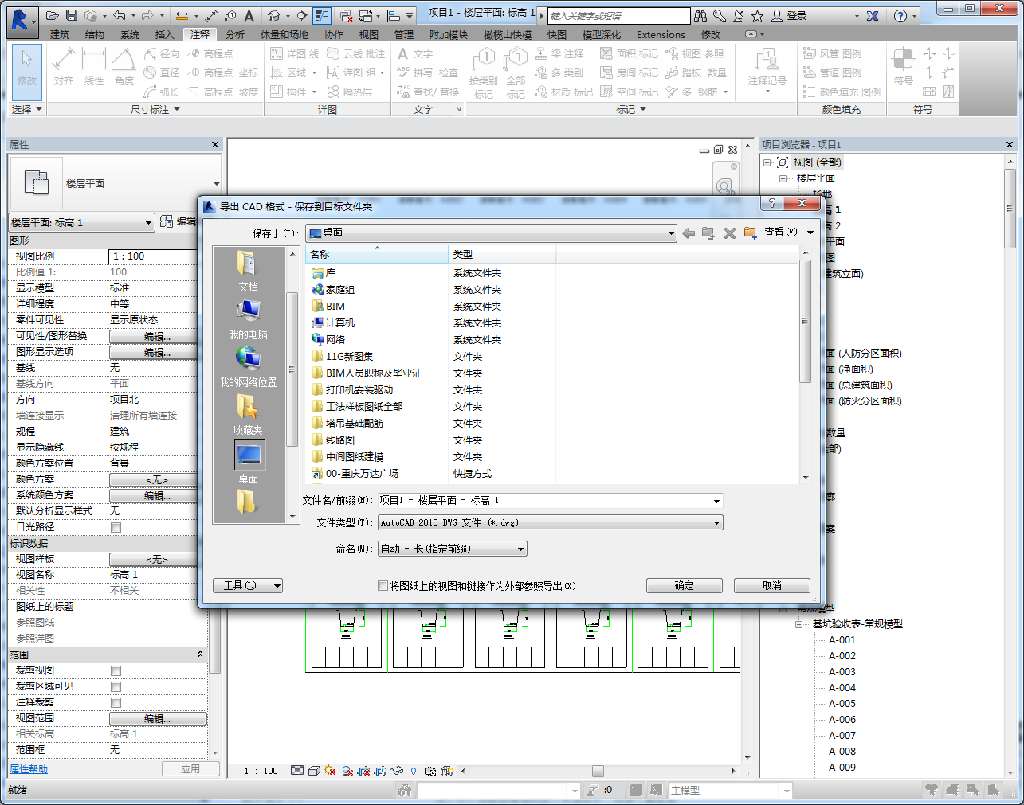Open the Help question mark icon
The width and height of the screenshot is (1024, 805).
(901, 16)
